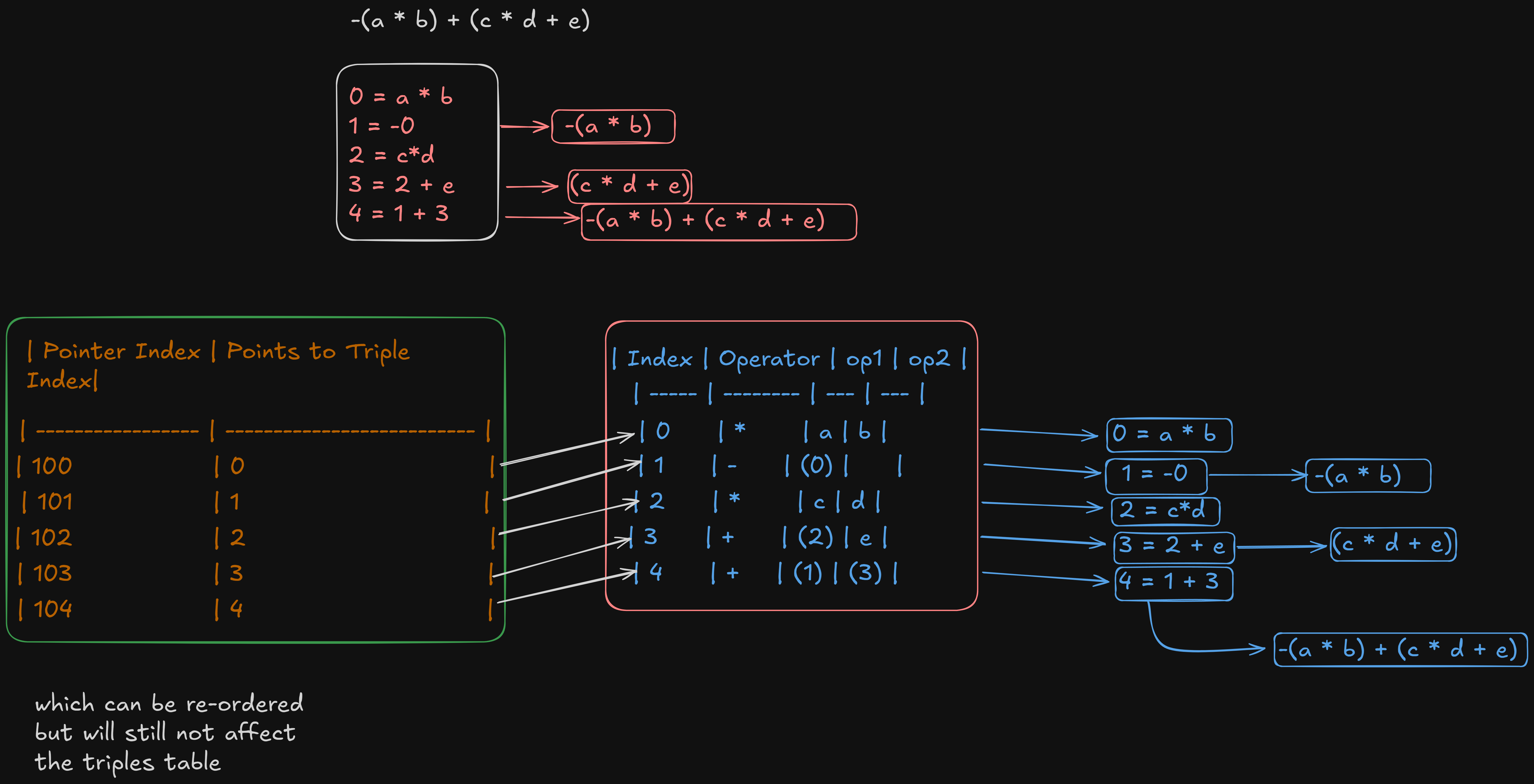1534x784 pixels.
Task: Click the 'Pointer Index' header in orange table
Action: pos(122,351)
